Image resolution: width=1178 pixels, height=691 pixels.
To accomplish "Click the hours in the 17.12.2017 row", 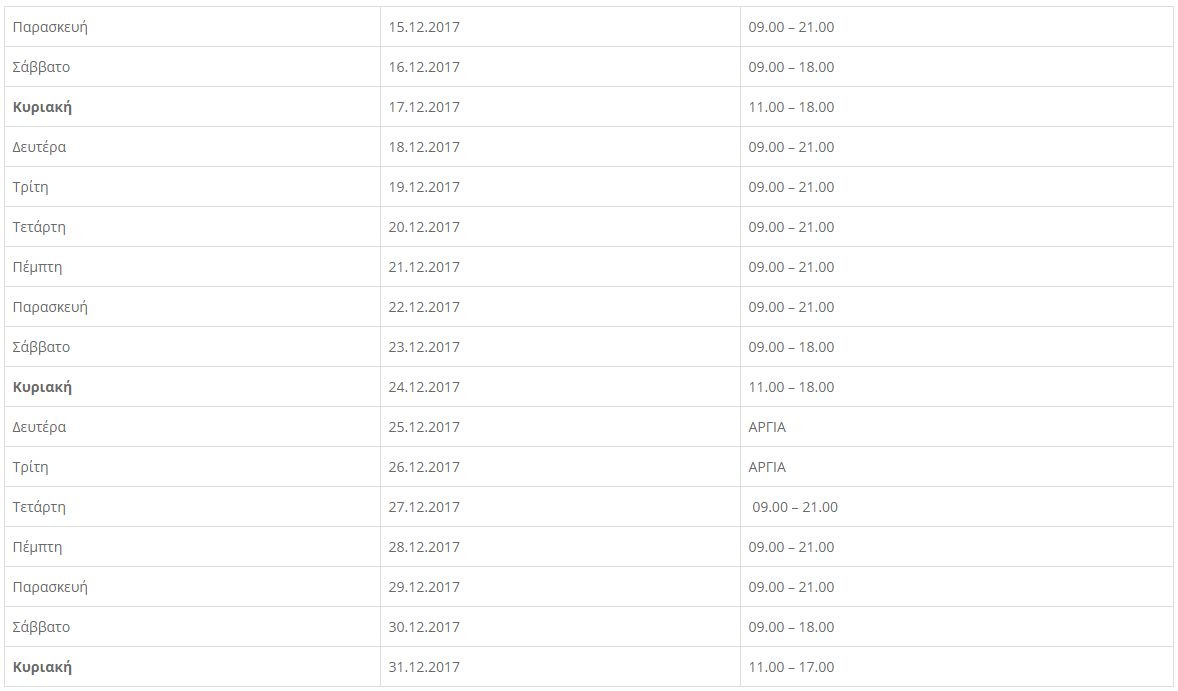I will pos(791,107).
